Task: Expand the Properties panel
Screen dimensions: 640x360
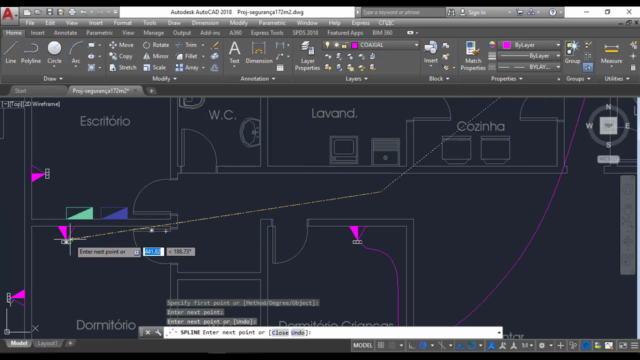Action: 507,79
